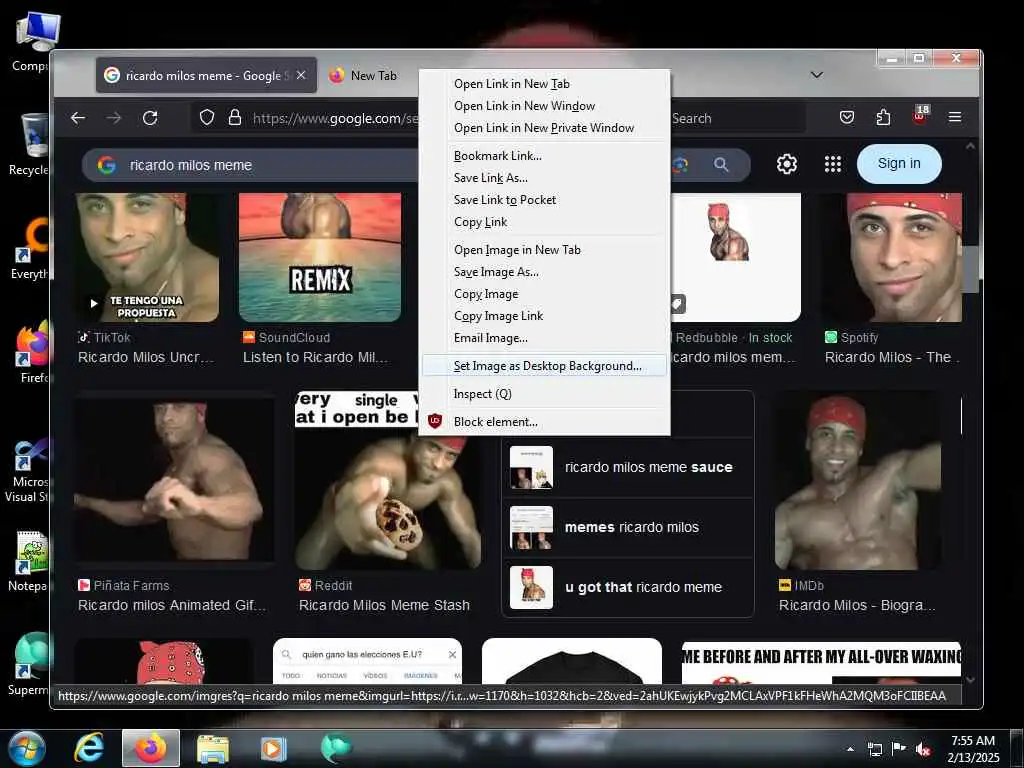Switch to the New Tab tab

(x=363, y=76)
